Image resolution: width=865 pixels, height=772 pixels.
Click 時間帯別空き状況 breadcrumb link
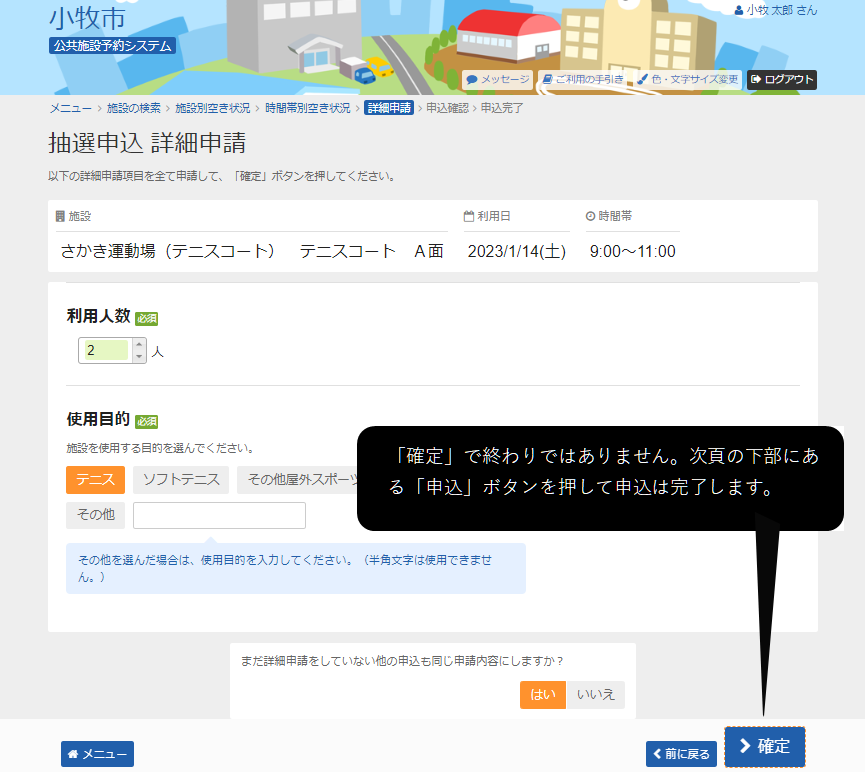307,107
